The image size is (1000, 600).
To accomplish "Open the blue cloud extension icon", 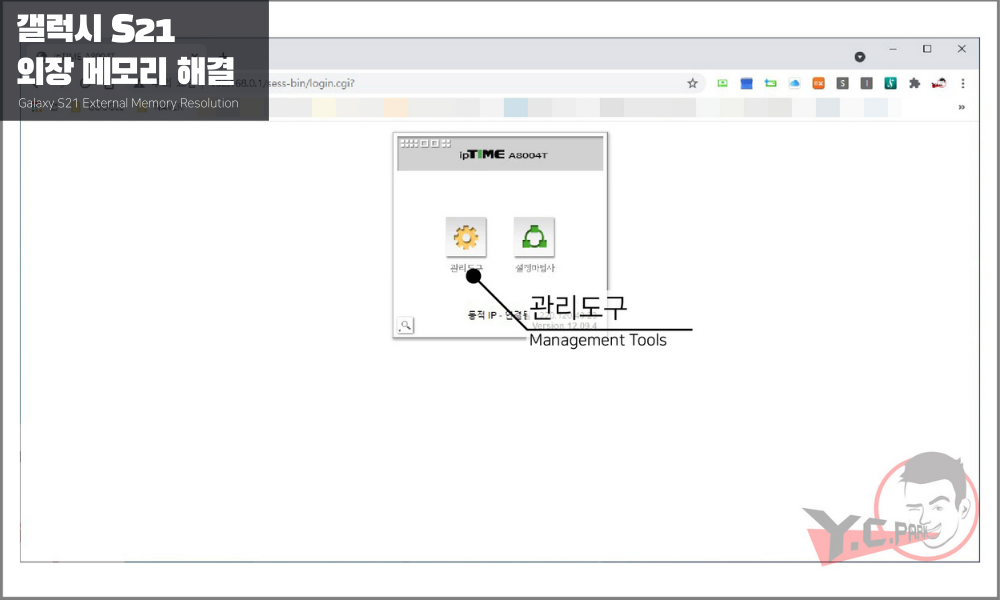I will (795, 84).
